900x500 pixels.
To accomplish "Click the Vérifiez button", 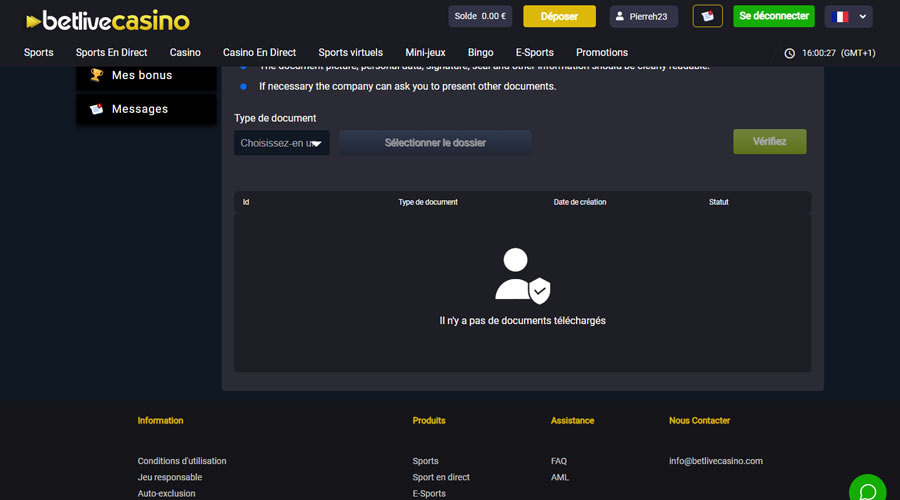I will pos(769,141).
